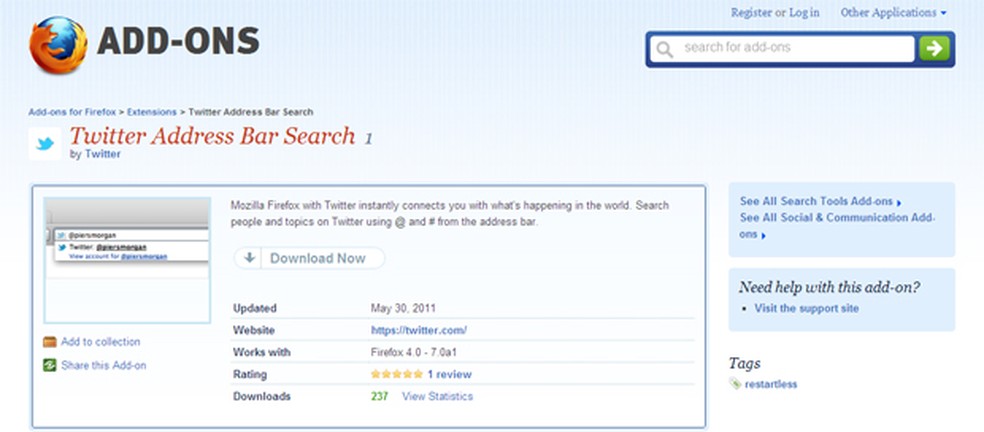The image size is (984, 432).
Task: Click the 237 downloads count
Action: [x=379, y=396]
